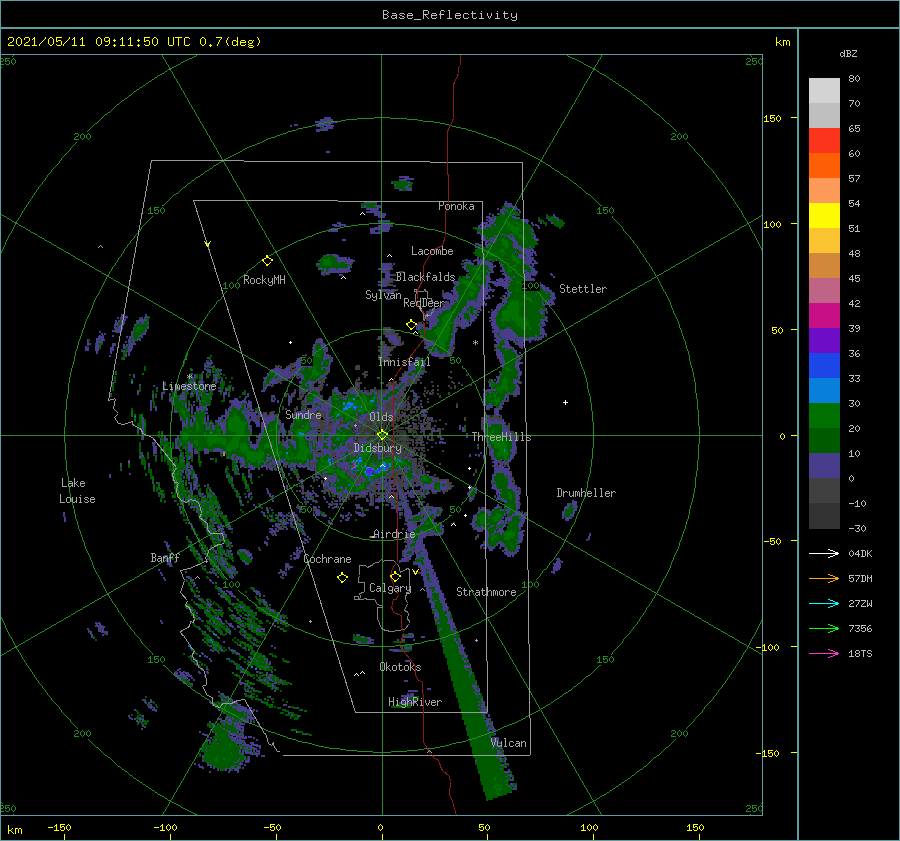Click the Ponoka city label
Screen dimensions: 900x841
[x=456, y=206]
